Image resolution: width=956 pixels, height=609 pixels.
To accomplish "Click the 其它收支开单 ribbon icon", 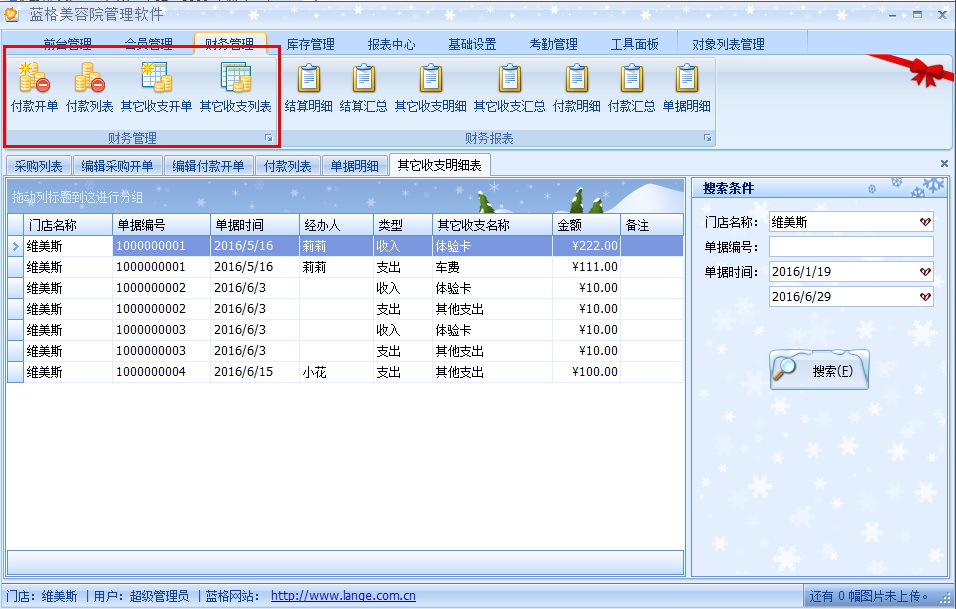I will [156, 86].
